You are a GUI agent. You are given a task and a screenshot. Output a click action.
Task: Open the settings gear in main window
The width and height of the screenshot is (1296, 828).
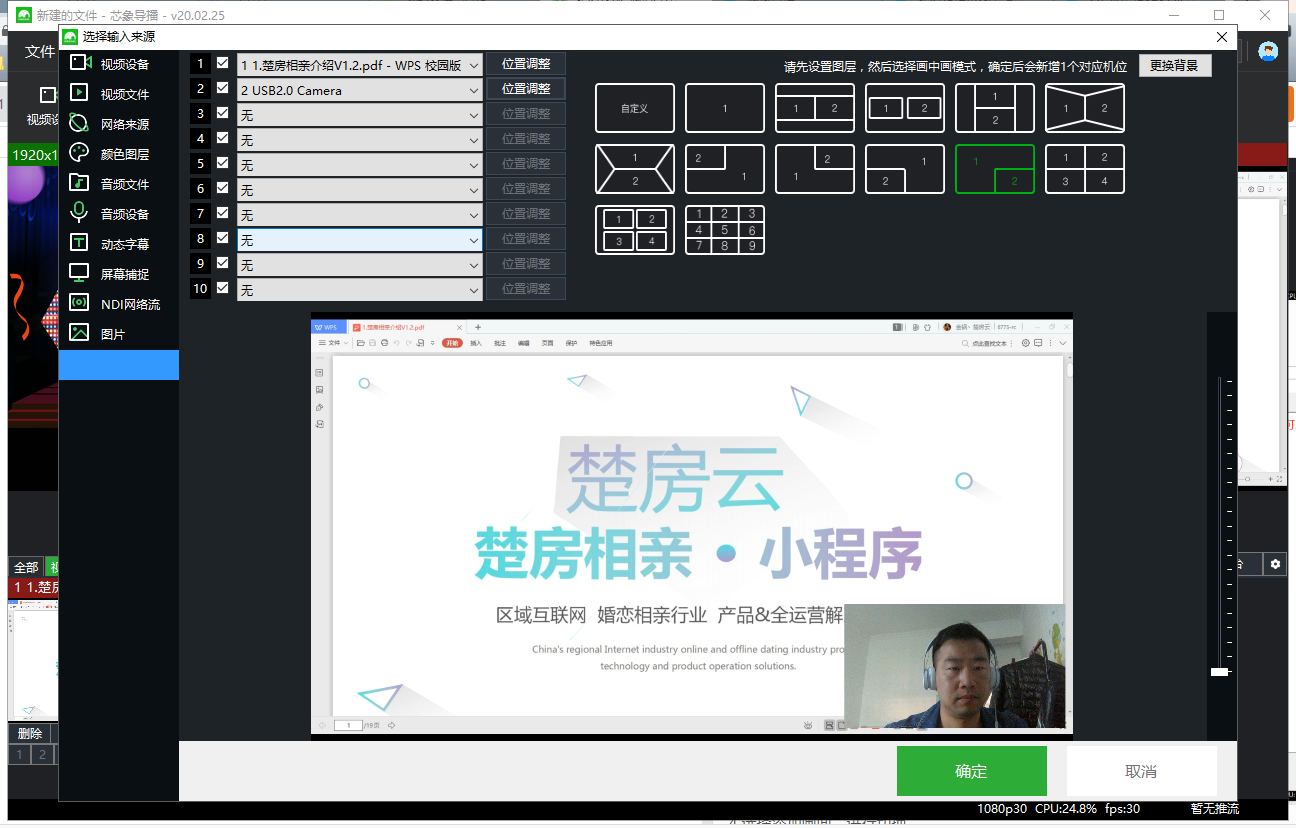pos(1275,564)
